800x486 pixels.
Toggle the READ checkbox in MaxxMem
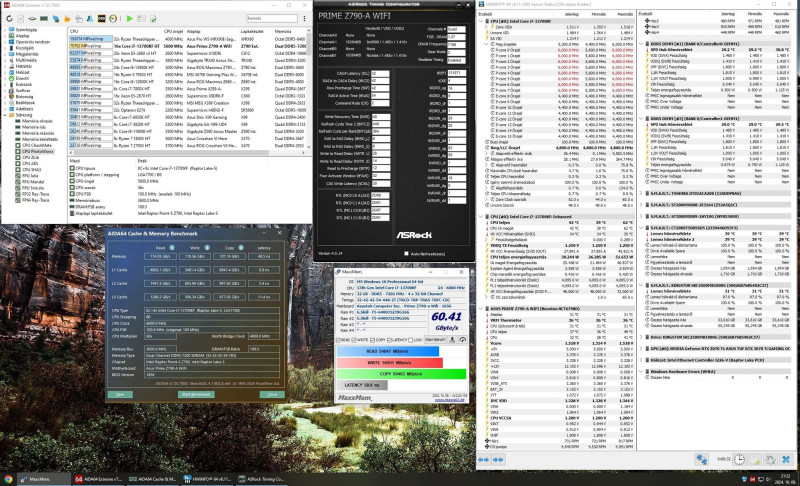(338, 340)
